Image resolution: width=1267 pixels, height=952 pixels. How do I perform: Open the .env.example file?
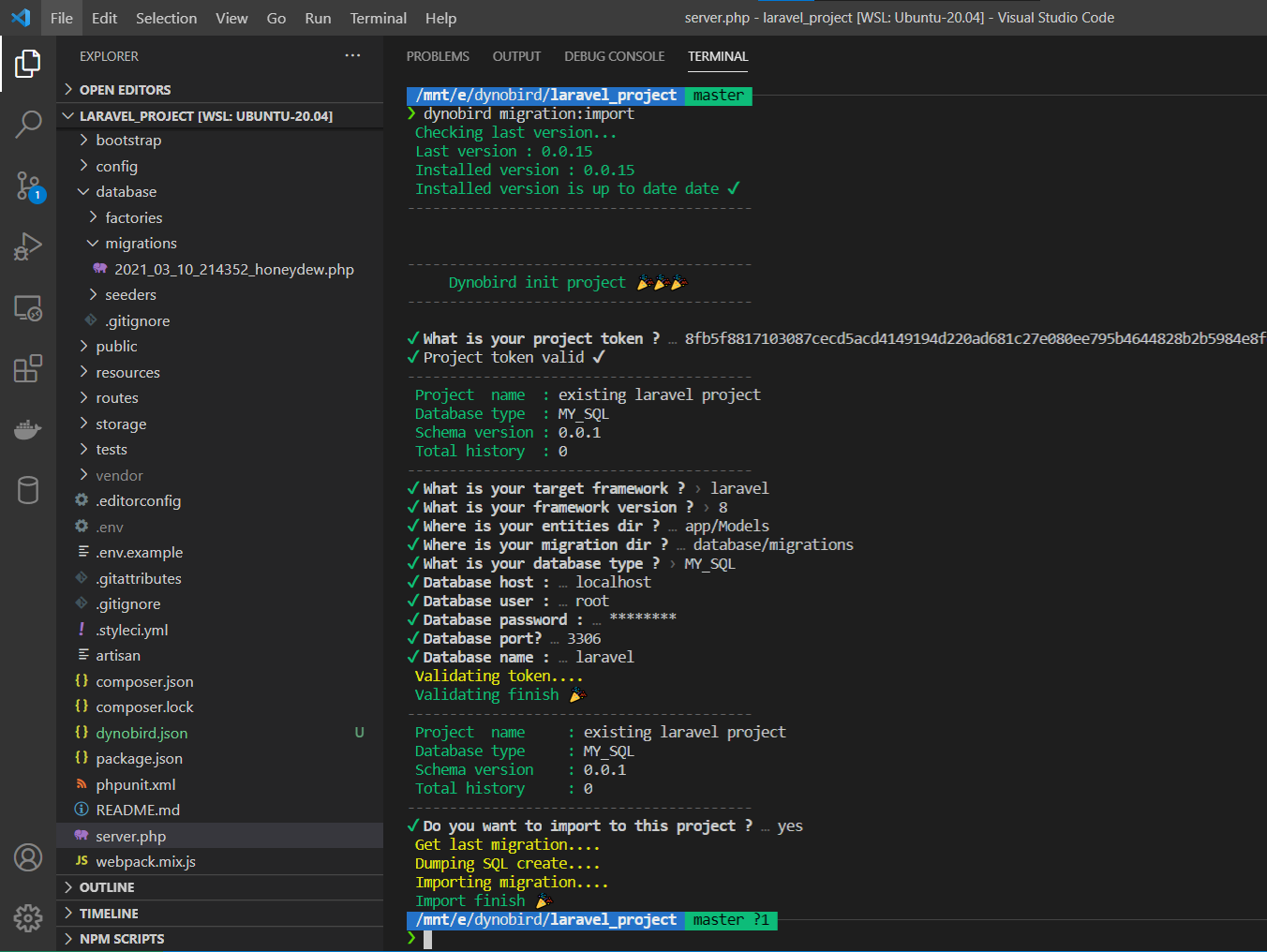pos(219,552)
